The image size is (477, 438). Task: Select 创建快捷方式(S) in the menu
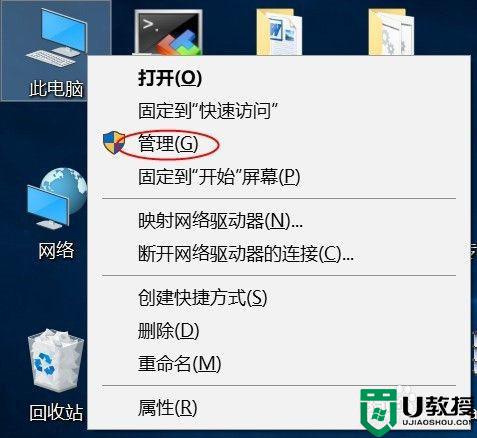tap(279, 298)
